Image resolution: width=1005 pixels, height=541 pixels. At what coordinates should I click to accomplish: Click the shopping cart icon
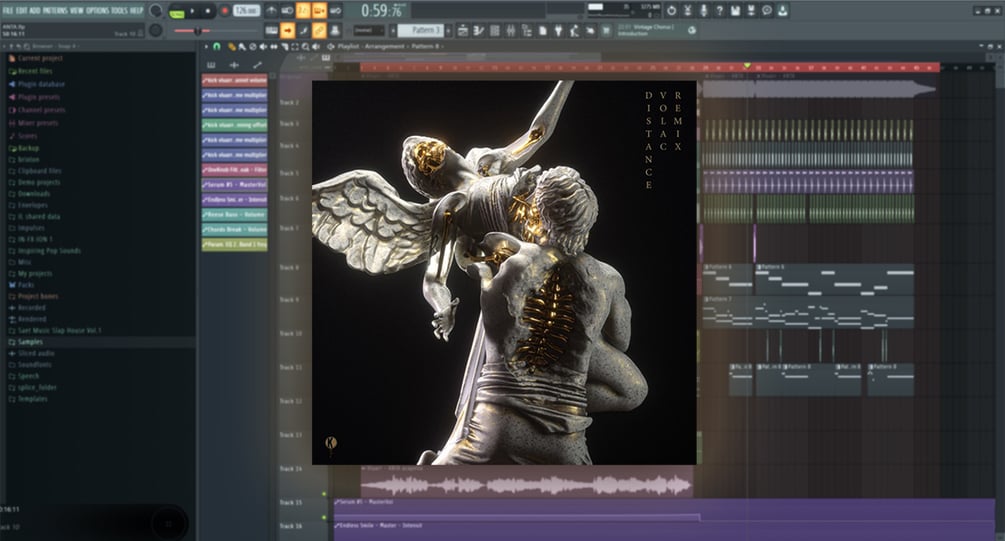pos(606,30)
